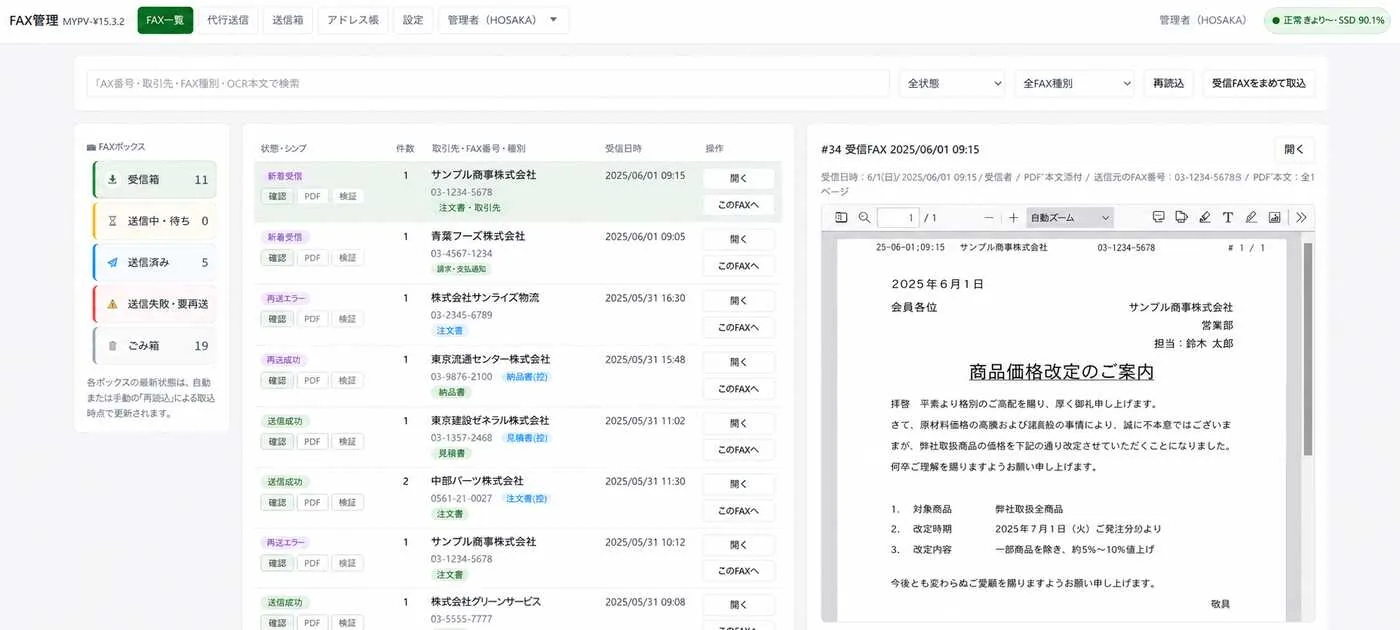Toggle the PDF viewer sidebar icon
The image size is (1400, 630).
[841, 217]
